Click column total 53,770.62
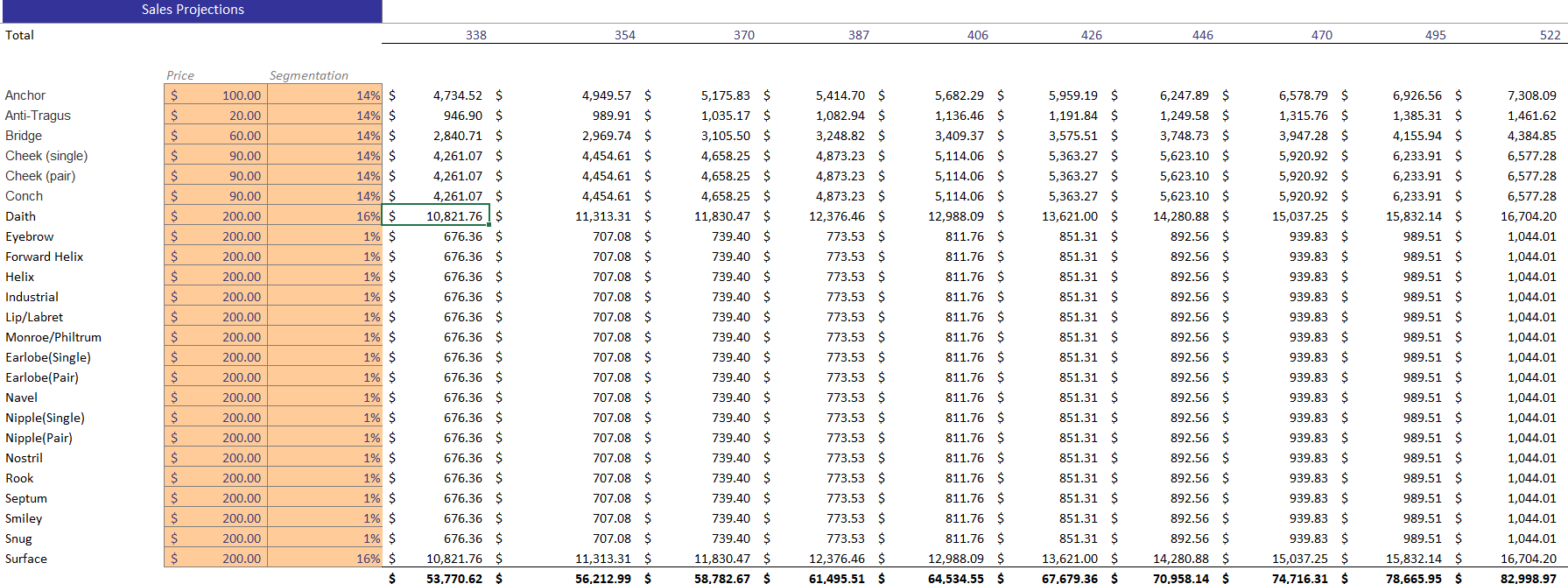The image size is (1568, 584). [454, 578]
